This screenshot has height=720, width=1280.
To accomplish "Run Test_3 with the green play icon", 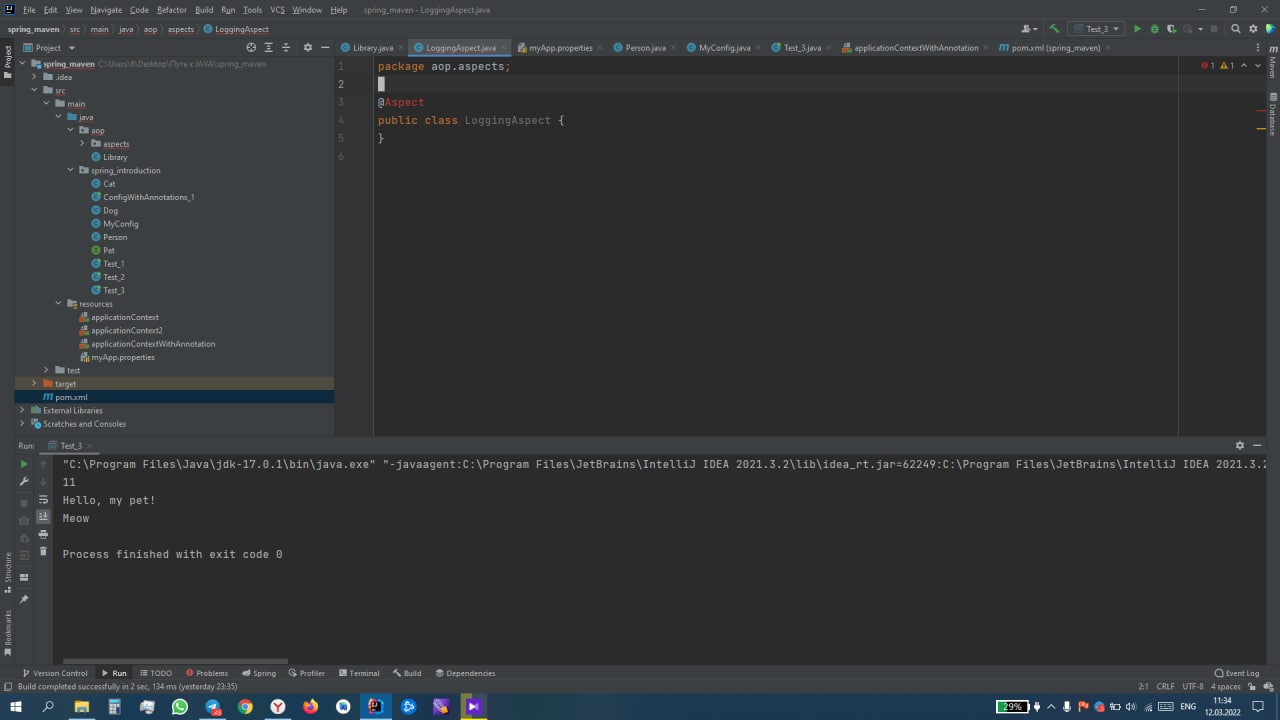I will (1137, 29).
